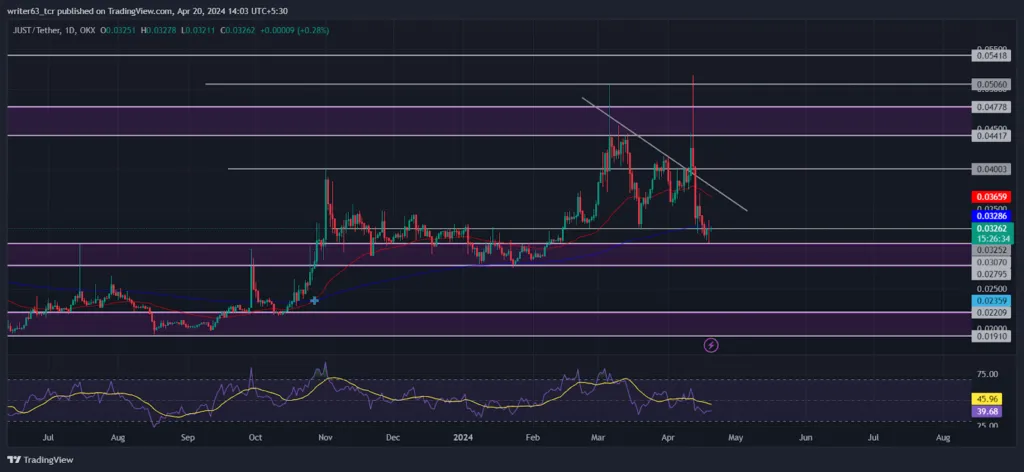Click the close value C0.03262
The image size is (1024, 472).
240,31
